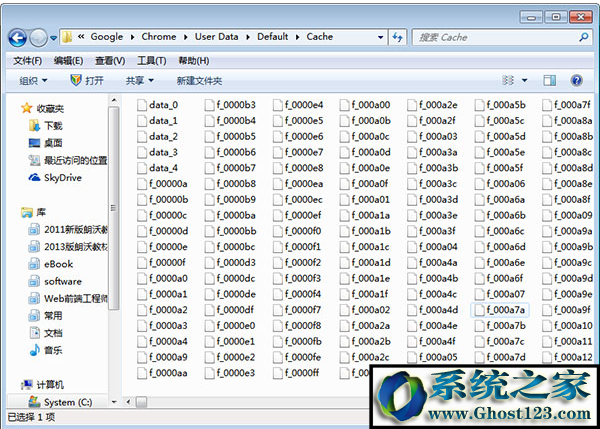Click the 打开 toolbar button

point(87,80)
